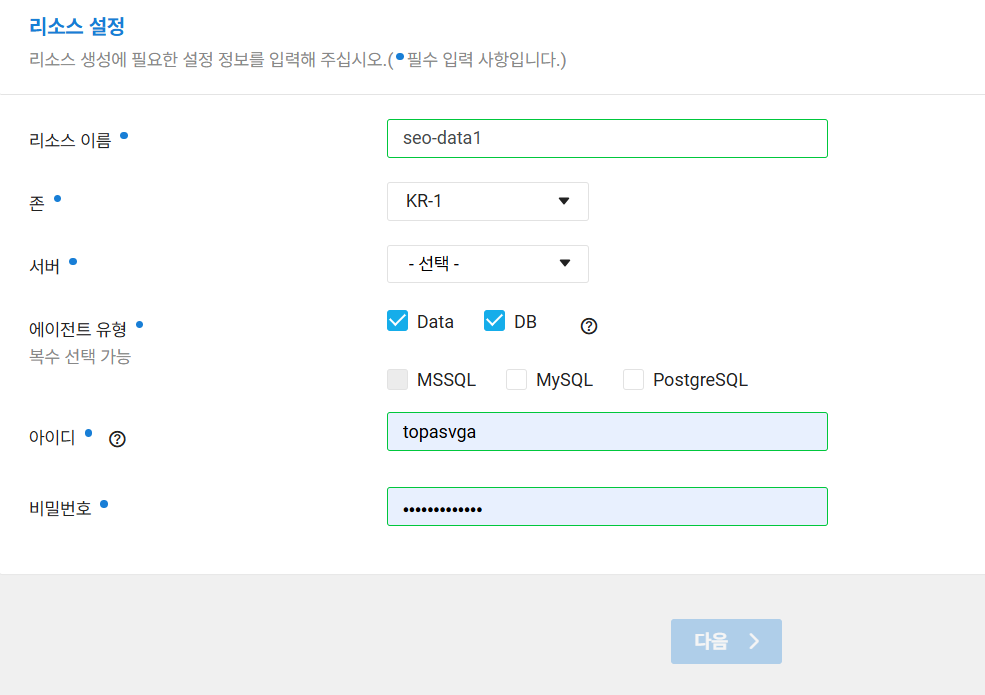This screenshot has width=985, height=695.
Task: Click the 에이전트 유형 label
Action: click(x=78, y=329)
